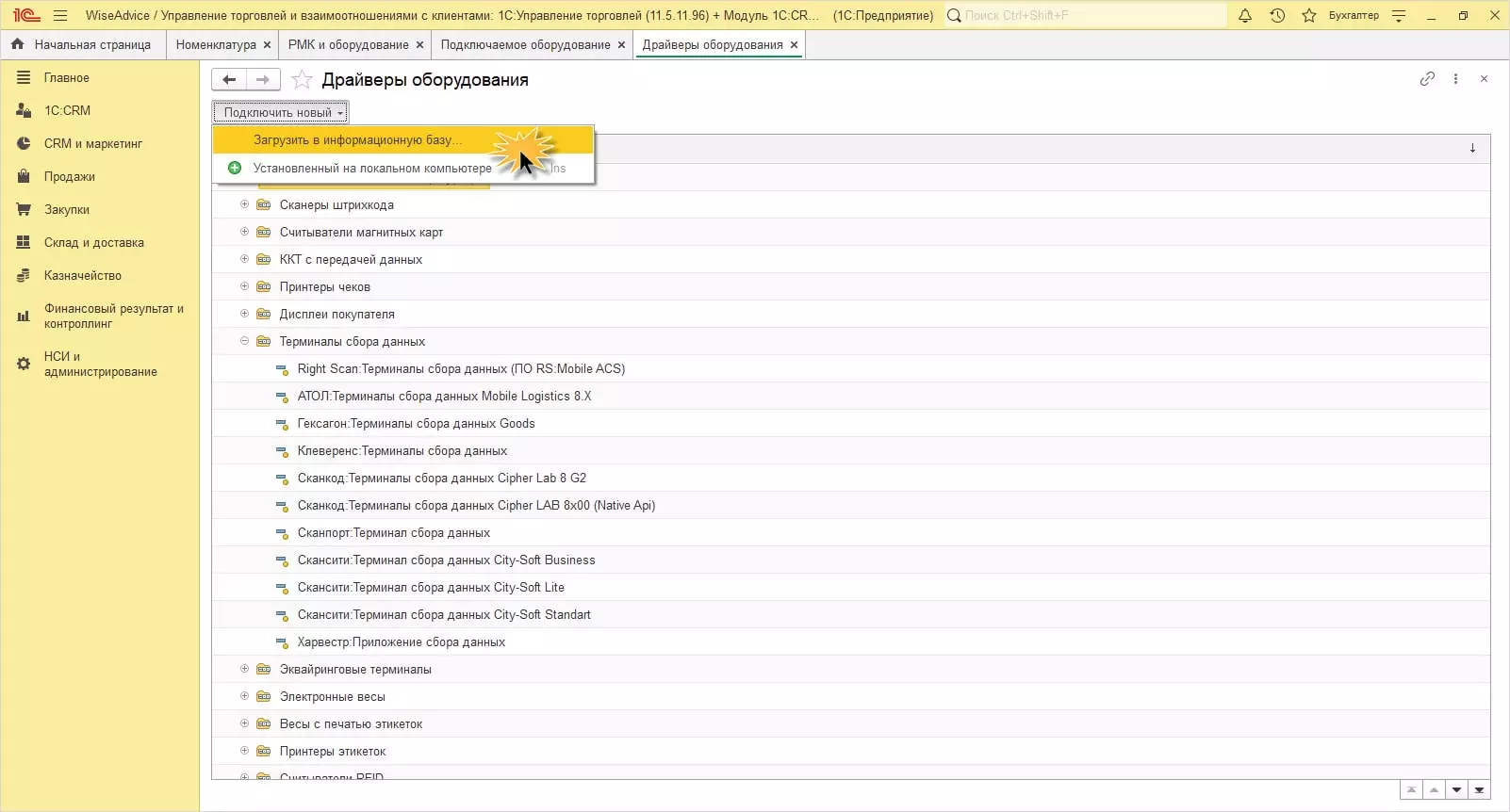Jump to list end with last-row button
Image resolution: width=1510 pixels, height=812 pixels.
click(x=1480, y=789)
